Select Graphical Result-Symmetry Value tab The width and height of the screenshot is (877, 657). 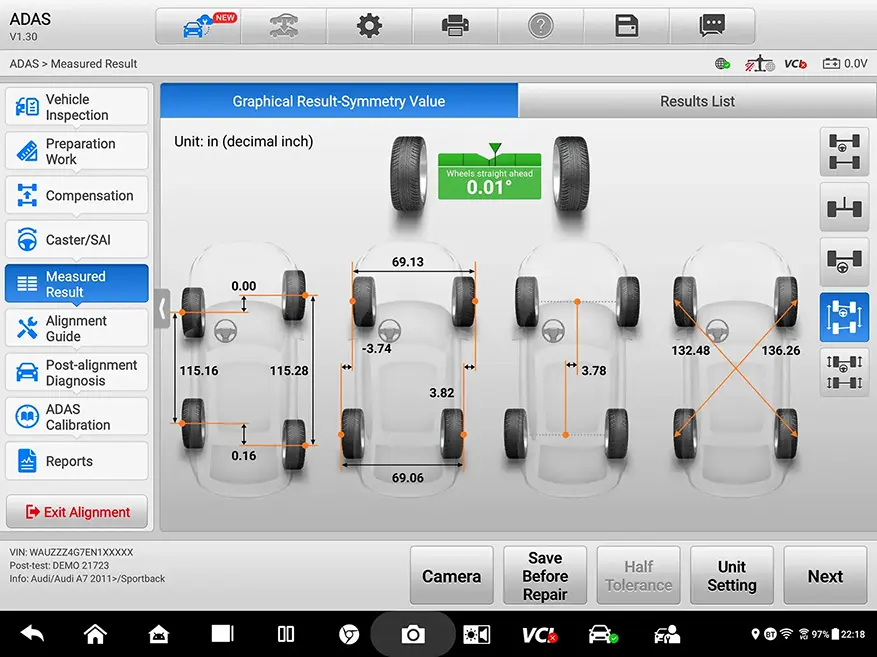[339, 101]
